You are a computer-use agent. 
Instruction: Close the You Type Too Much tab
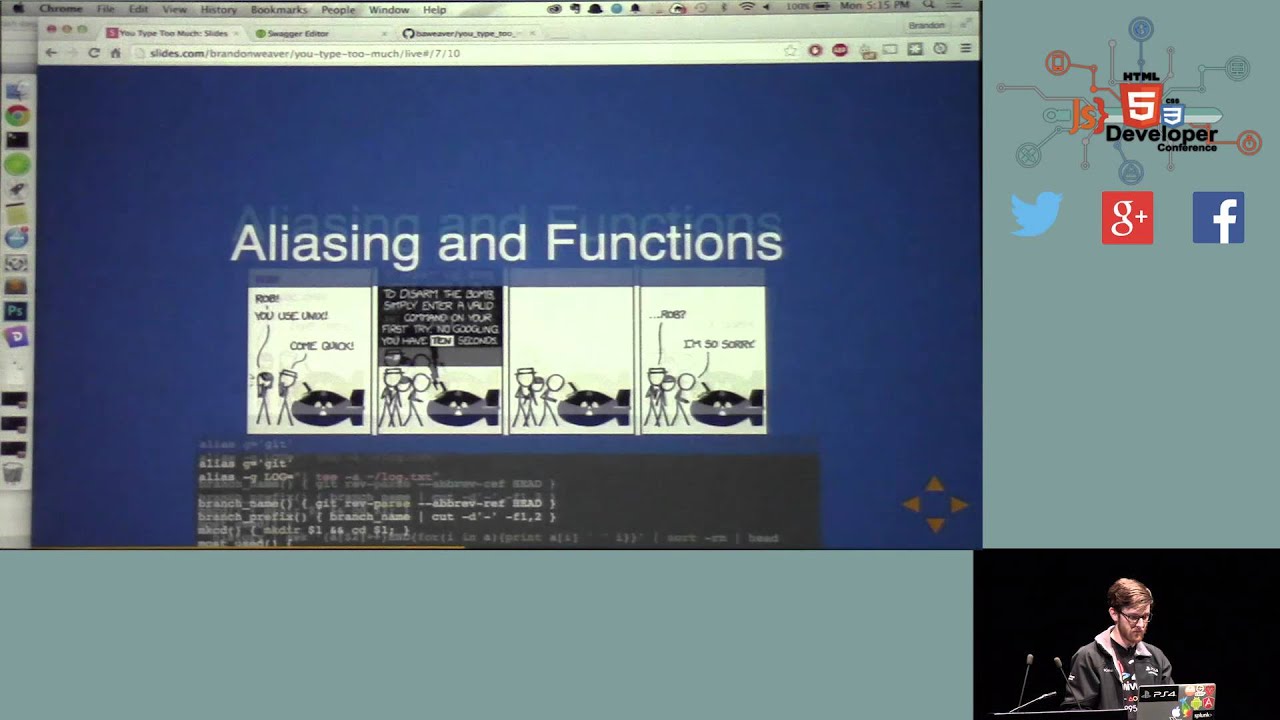click(236, 33)
